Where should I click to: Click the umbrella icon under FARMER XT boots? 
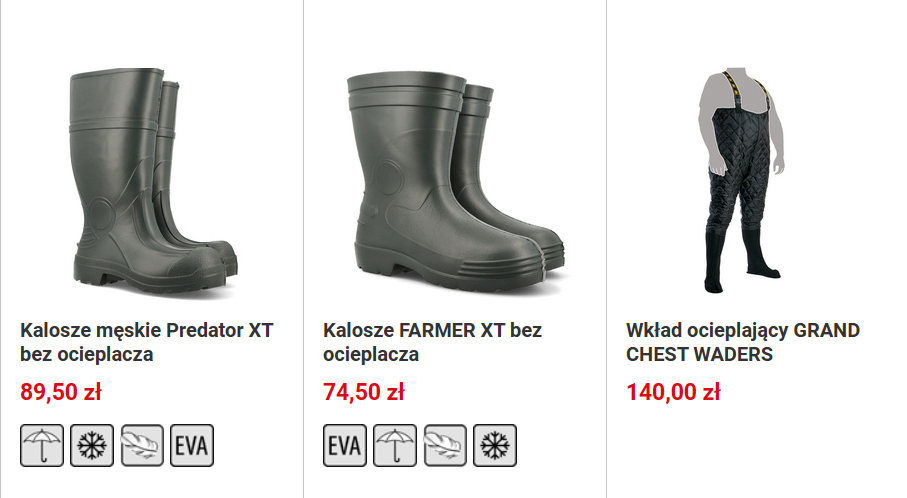[x=394, y=445]
